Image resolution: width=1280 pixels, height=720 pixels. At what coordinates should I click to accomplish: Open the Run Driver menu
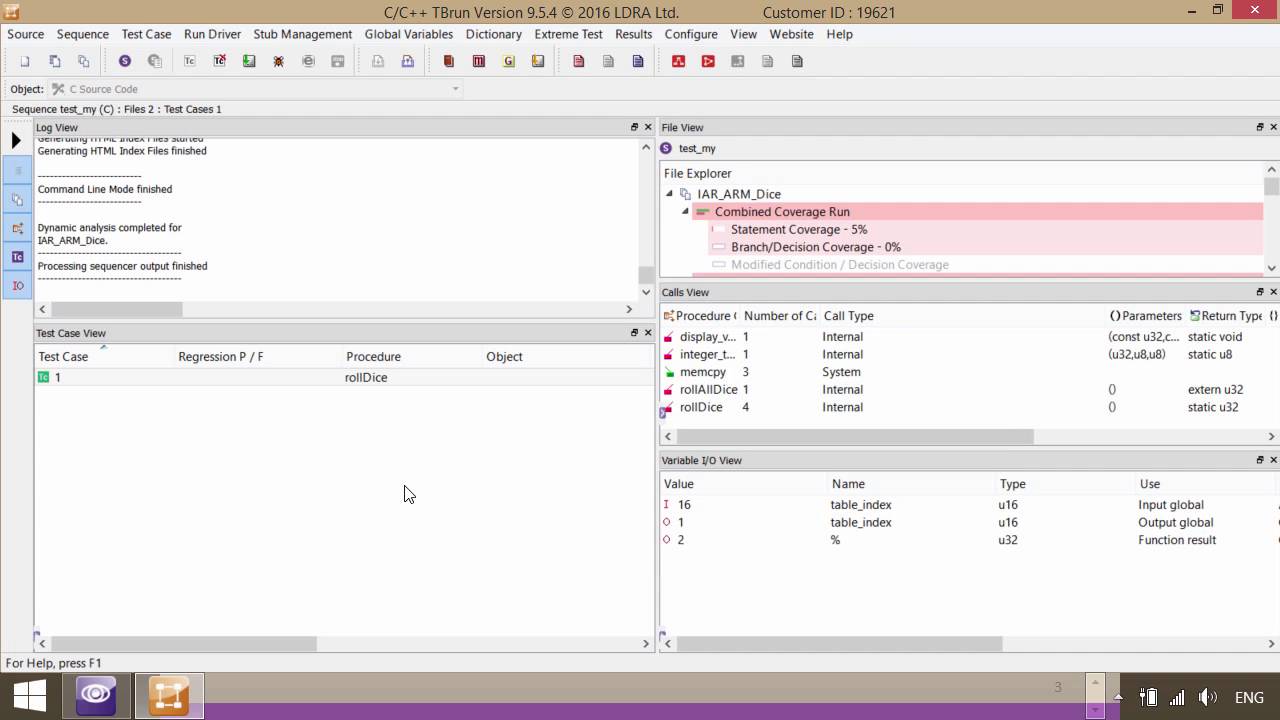(212, 34)
